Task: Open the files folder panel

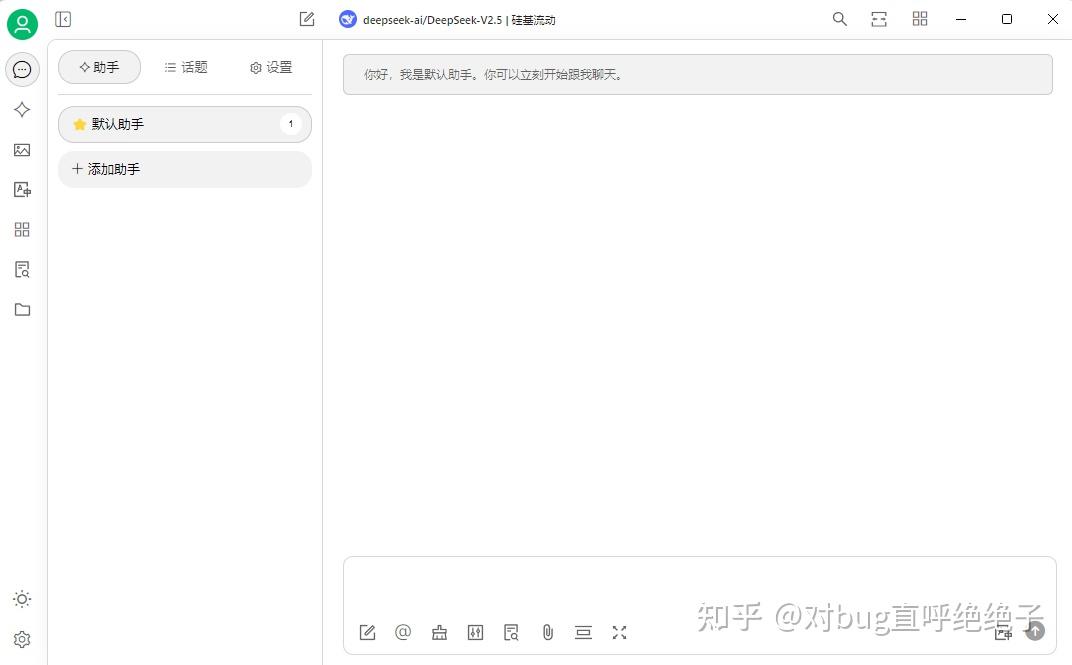Action: pos(22,309)
